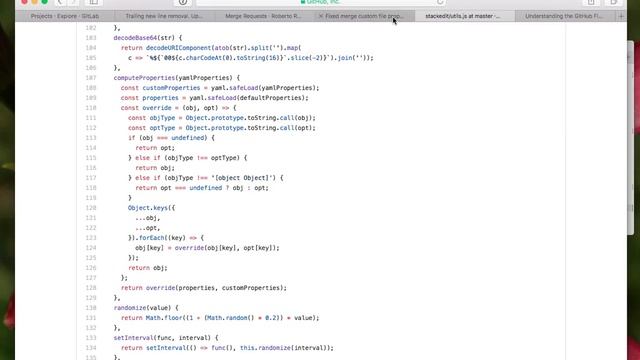Select line number 103

[x=91, y=38]
